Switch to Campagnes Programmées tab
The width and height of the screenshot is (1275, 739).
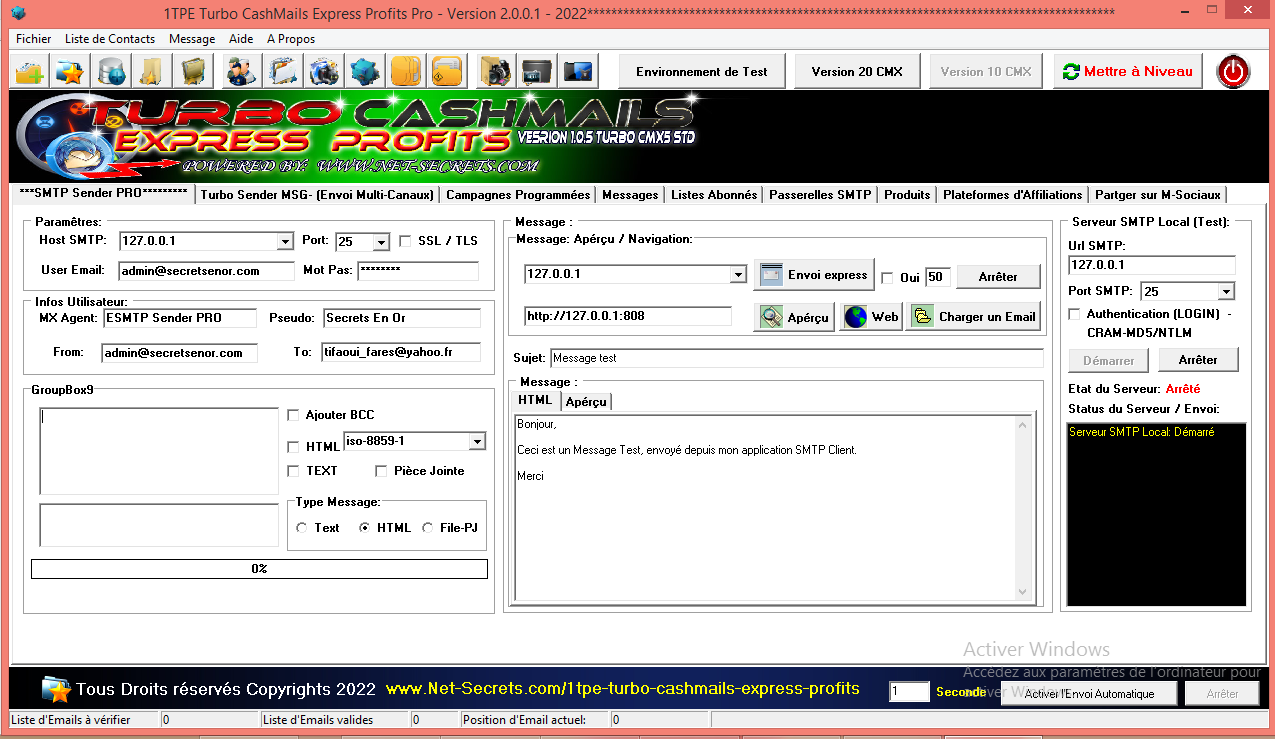517,195
